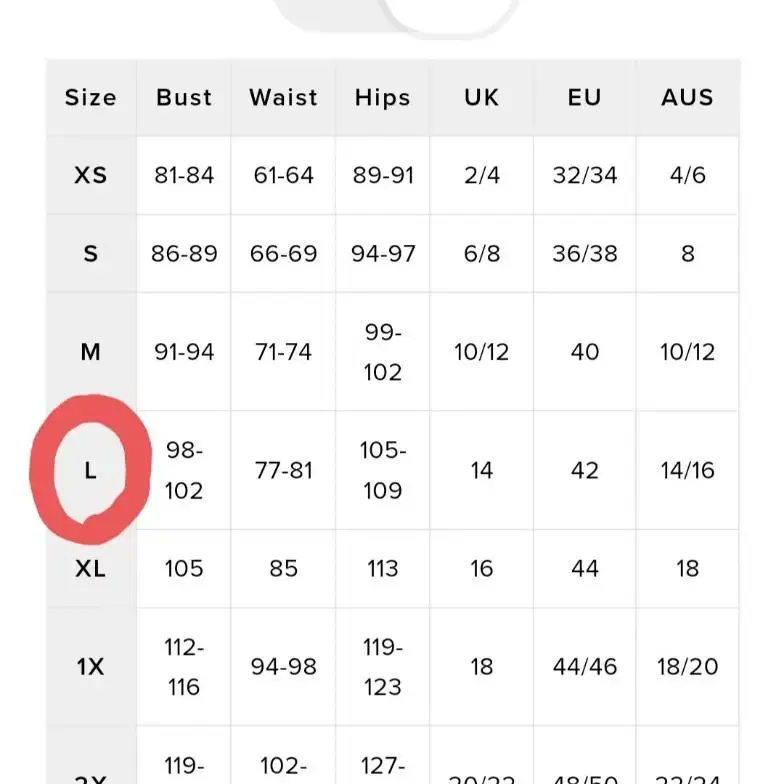The width and height of the screenshot is (784, 784).
Task: Select the 77-81 waist measurement cell
Action: 284,470
